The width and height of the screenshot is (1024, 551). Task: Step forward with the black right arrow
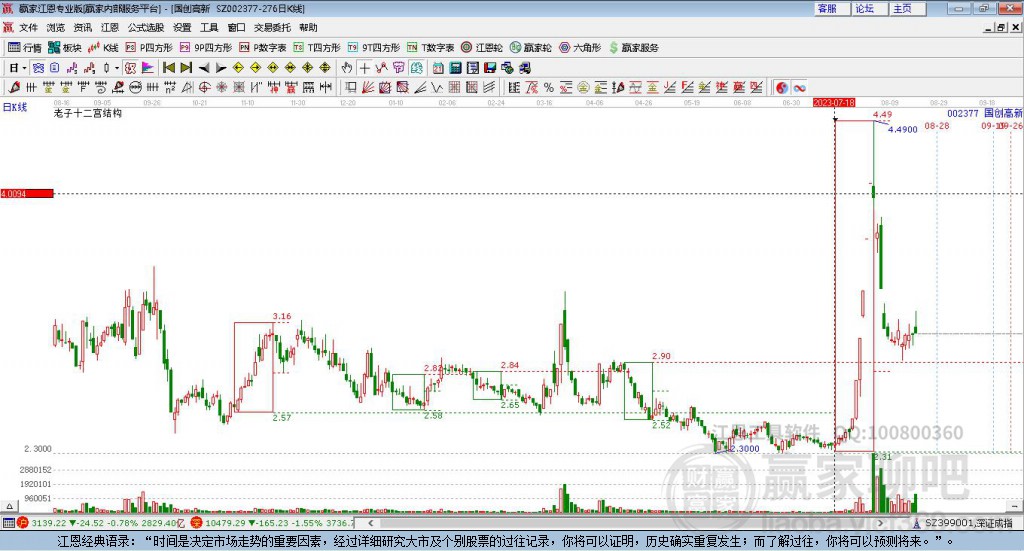coord(221,68)
